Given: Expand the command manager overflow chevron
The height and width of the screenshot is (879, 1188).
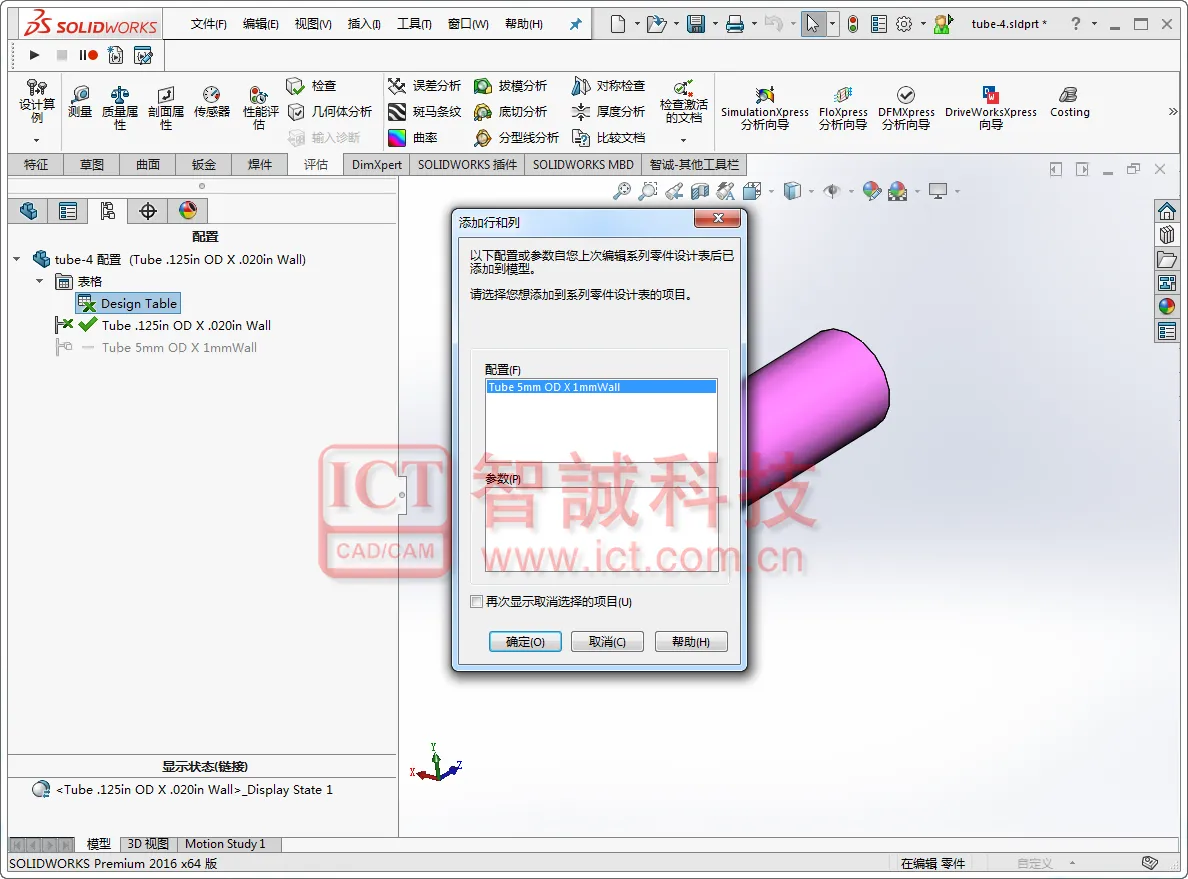Looking at the screenshot, I should [x=1173, y=111].
